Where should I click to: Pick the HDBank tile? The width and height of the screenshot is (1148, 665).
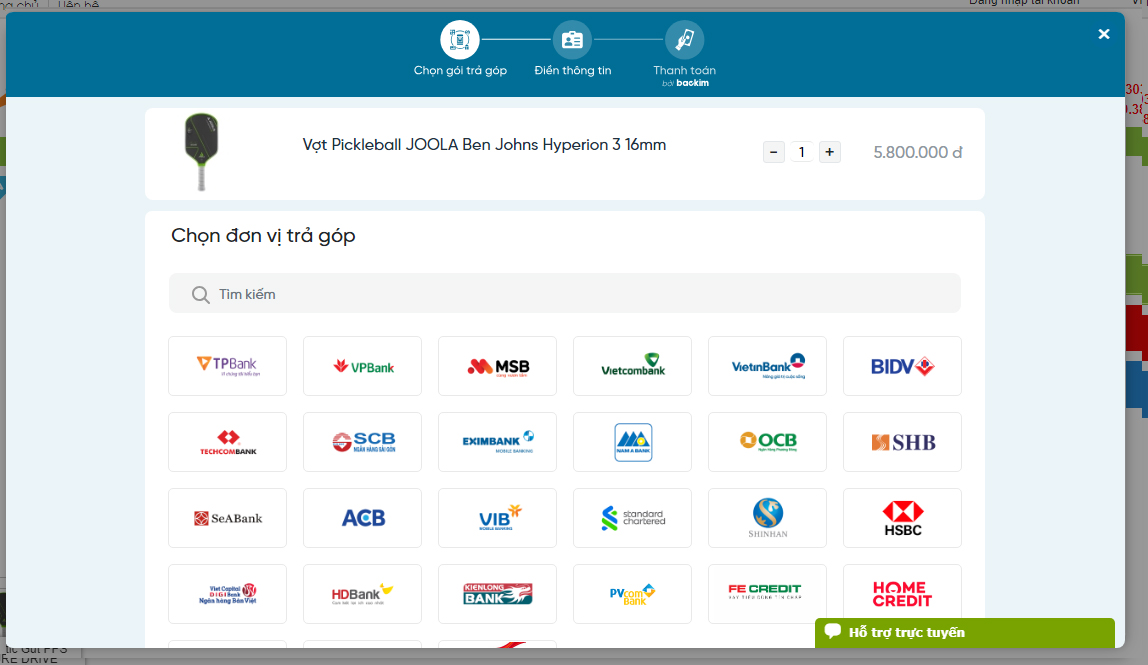click(x=362, y=594)
